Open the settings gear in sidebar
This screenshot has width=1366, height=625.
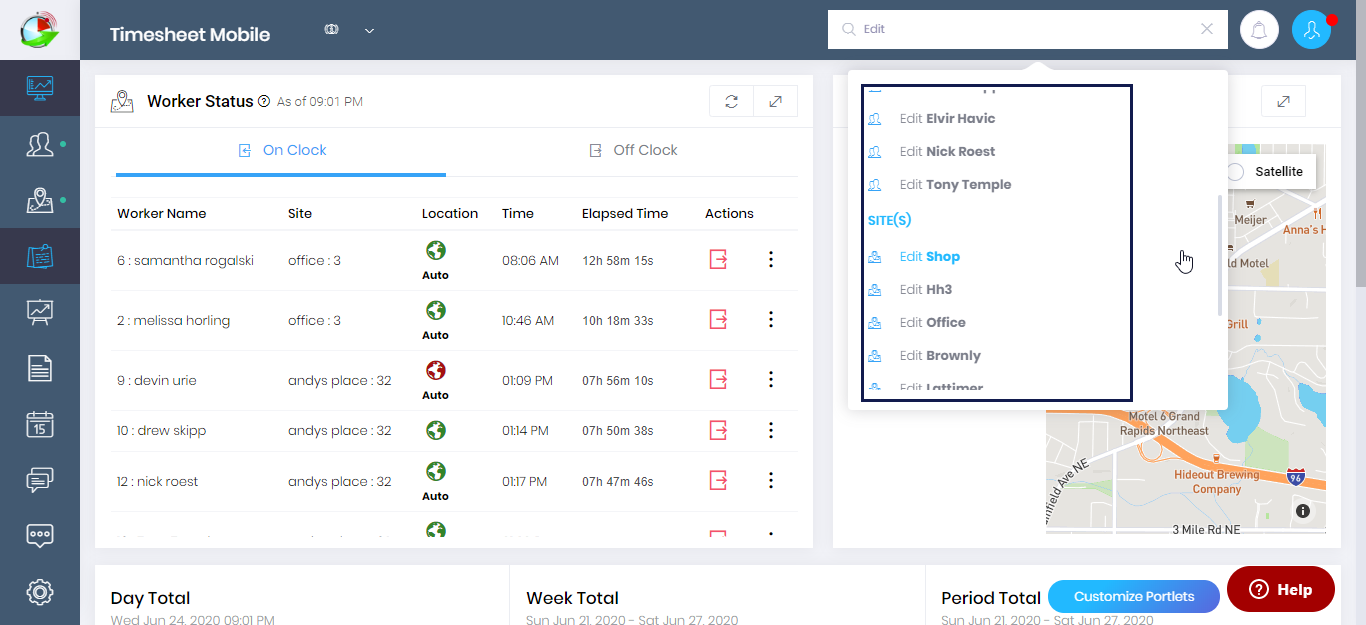point(40,591)
